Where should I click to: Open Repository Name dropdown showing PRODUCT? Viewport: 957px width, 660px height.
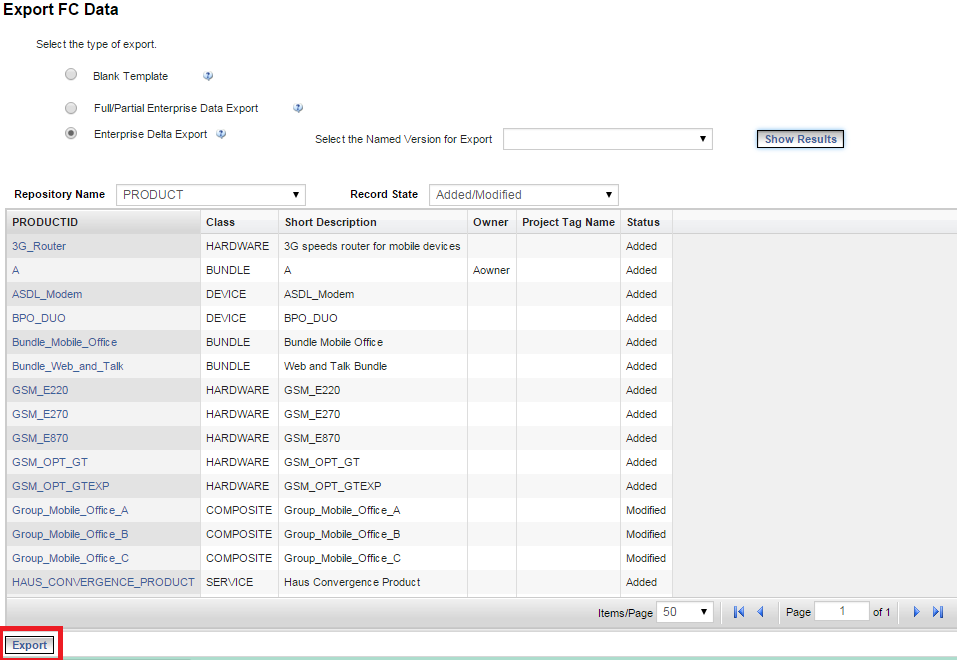[x=211, y=195]
